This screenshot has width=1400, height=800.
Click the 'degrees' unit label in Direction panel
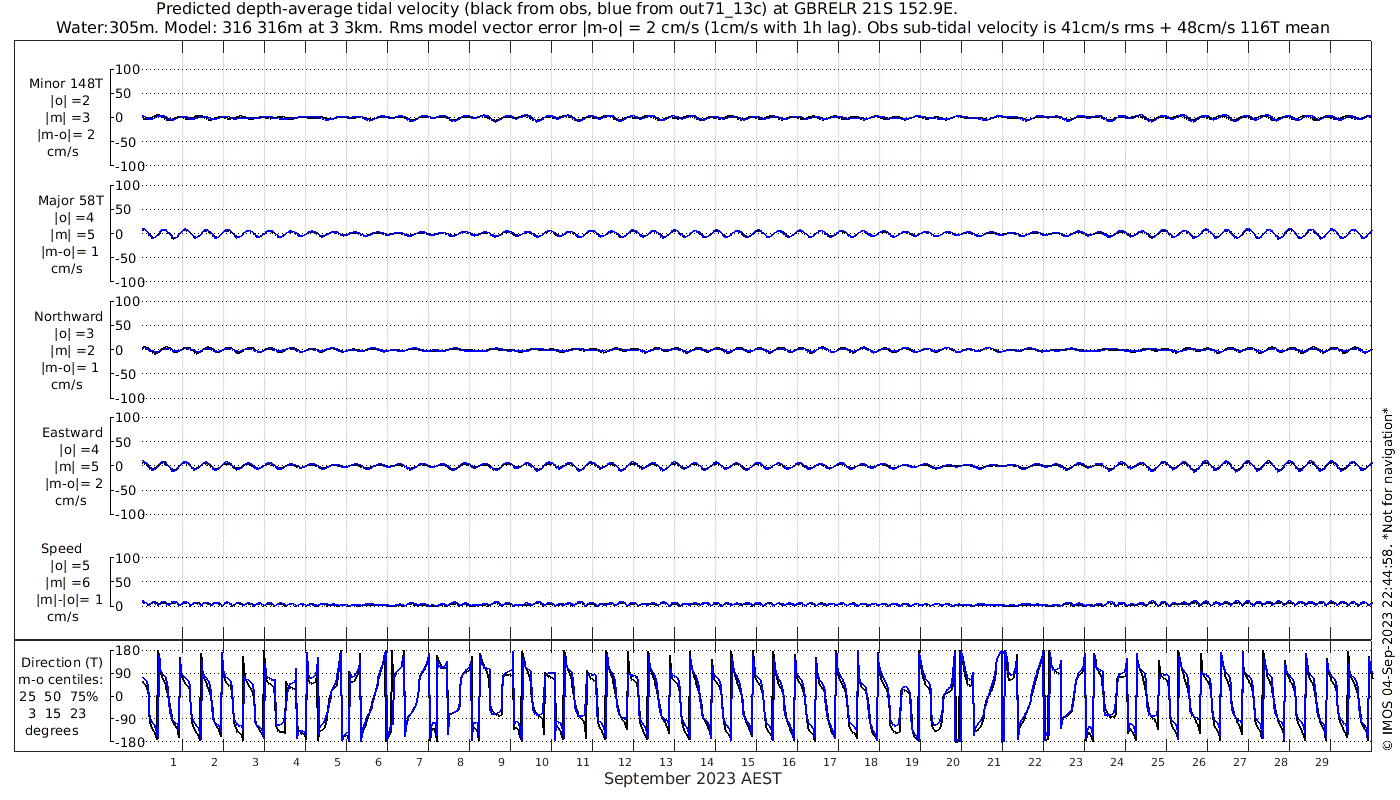(x=52, y=730)
